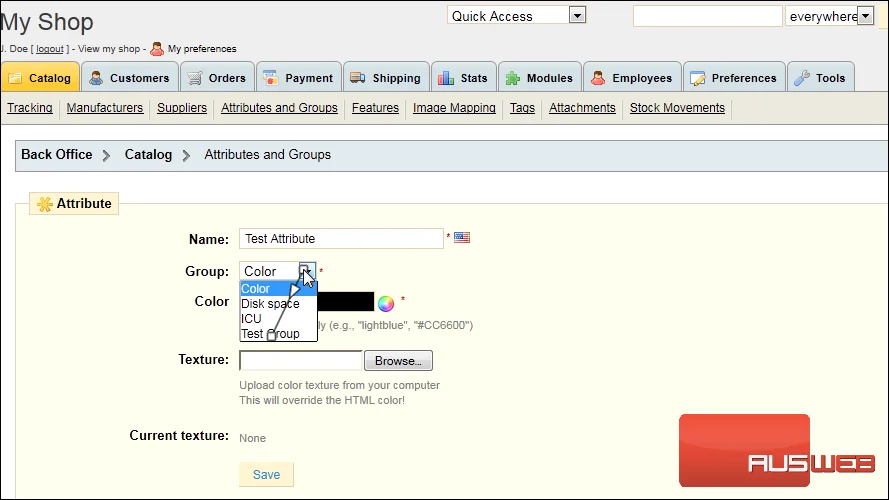The height and width of the screenshot is (500, 889).
Task: Open the Modules tab
Action: 539,77
